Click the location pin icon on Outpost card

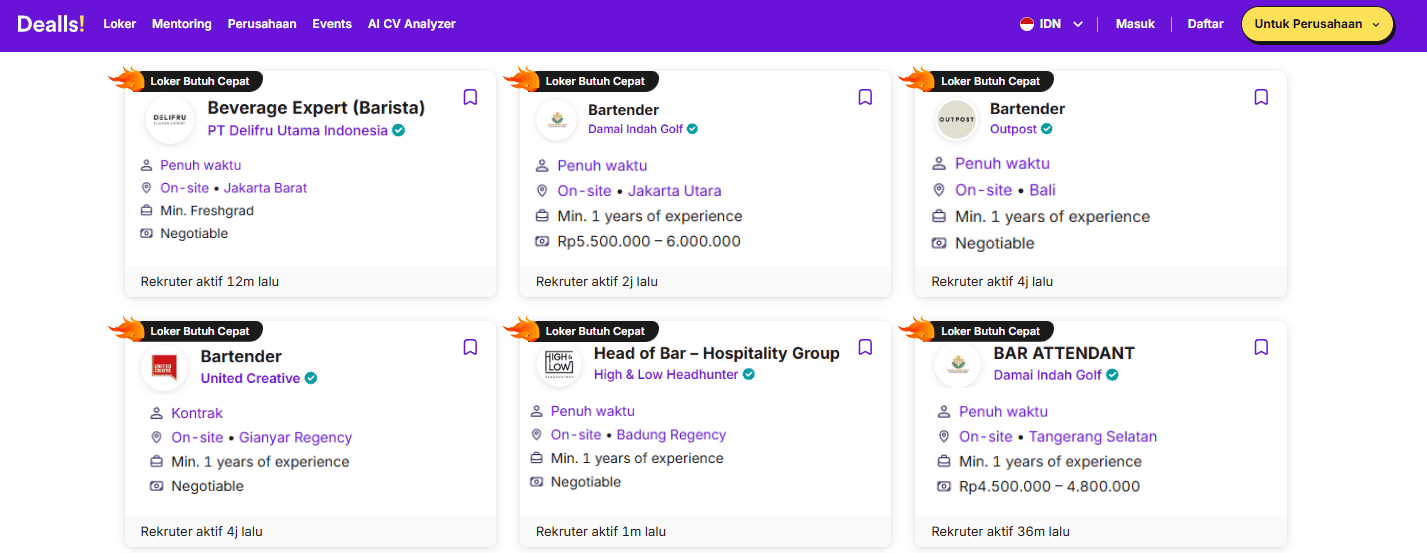click(939, 190)
